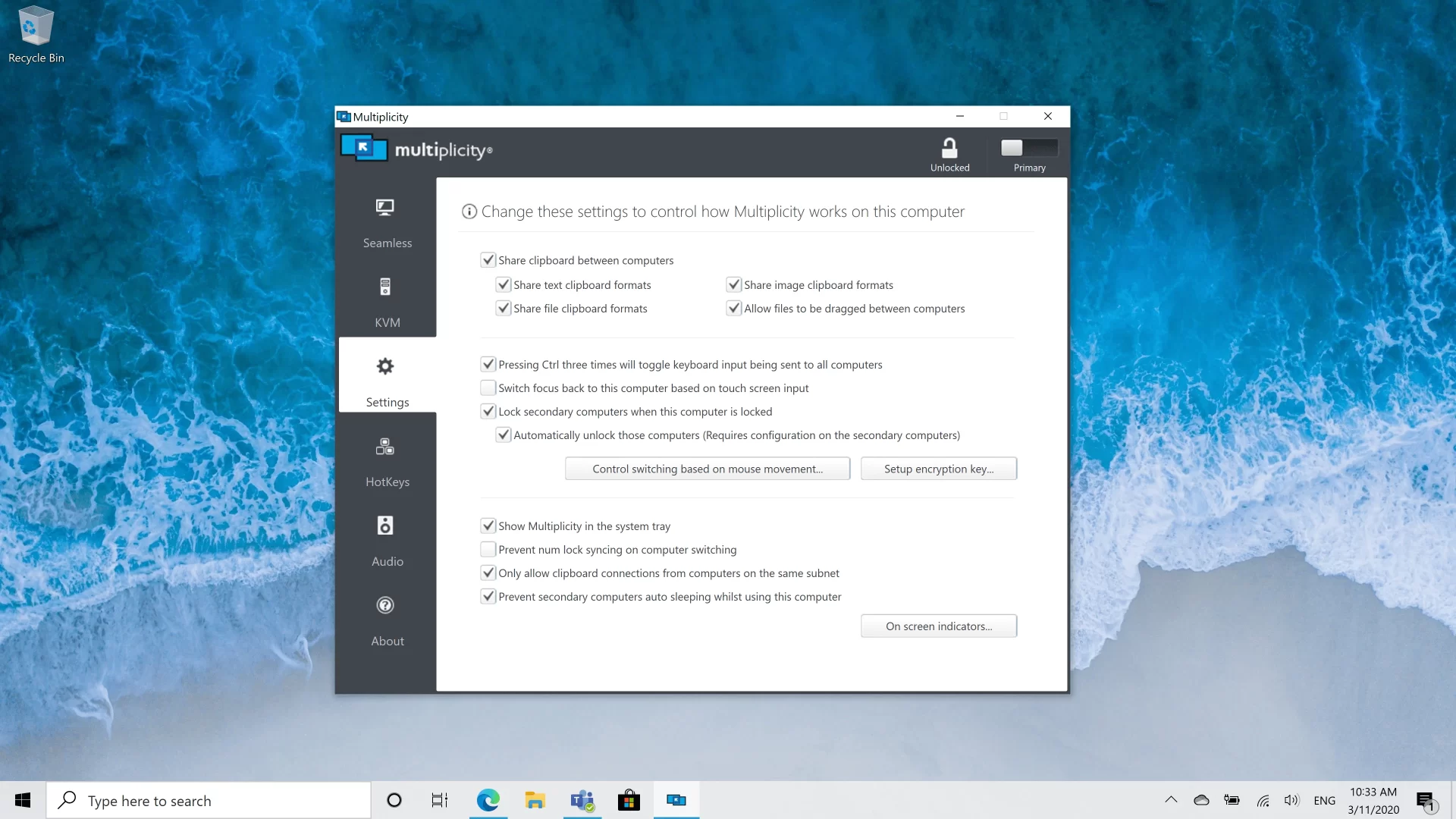Open the ENG language selector

[1324, 800]
